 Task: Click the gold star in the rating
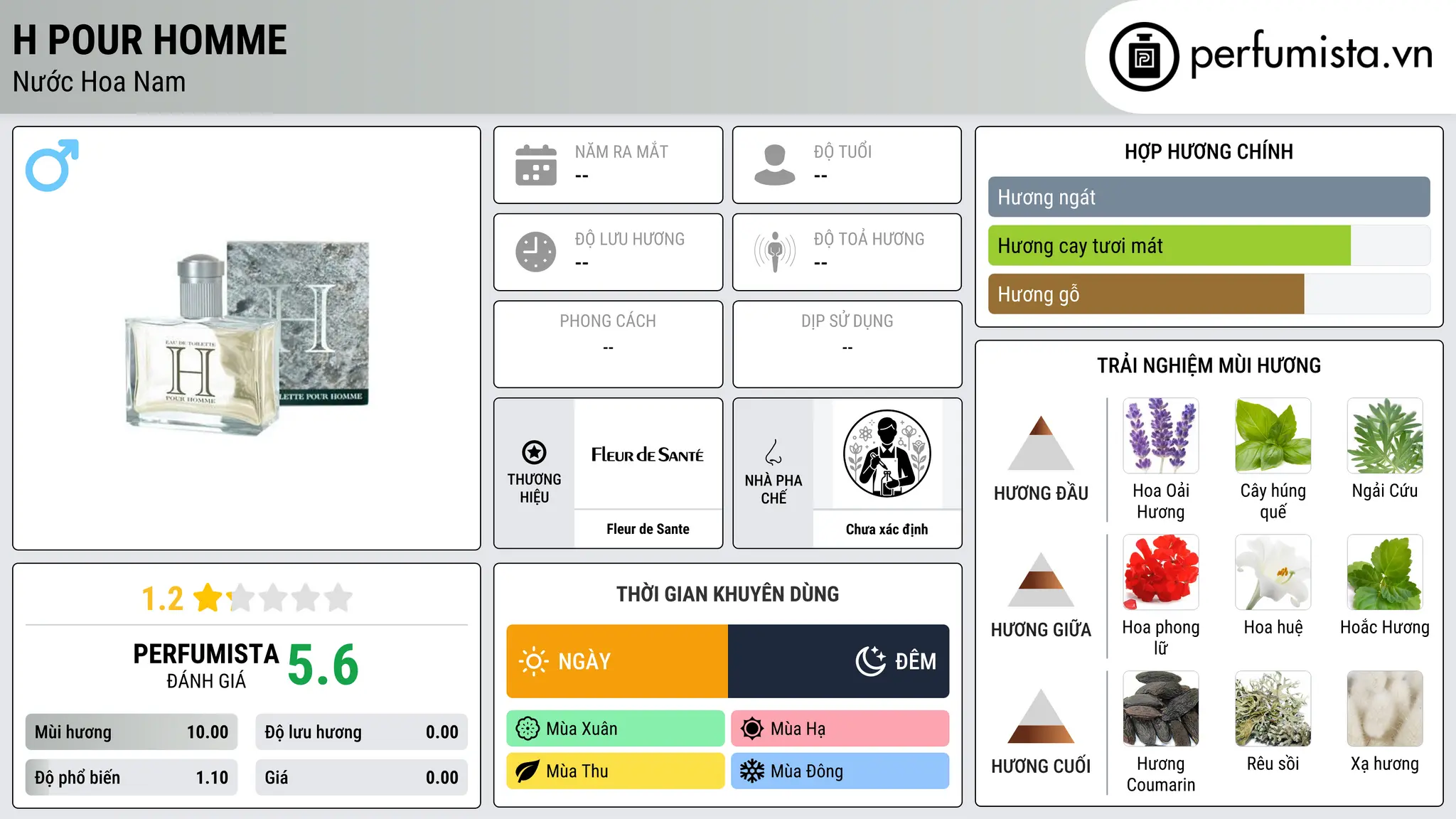(x=209, y=597)
